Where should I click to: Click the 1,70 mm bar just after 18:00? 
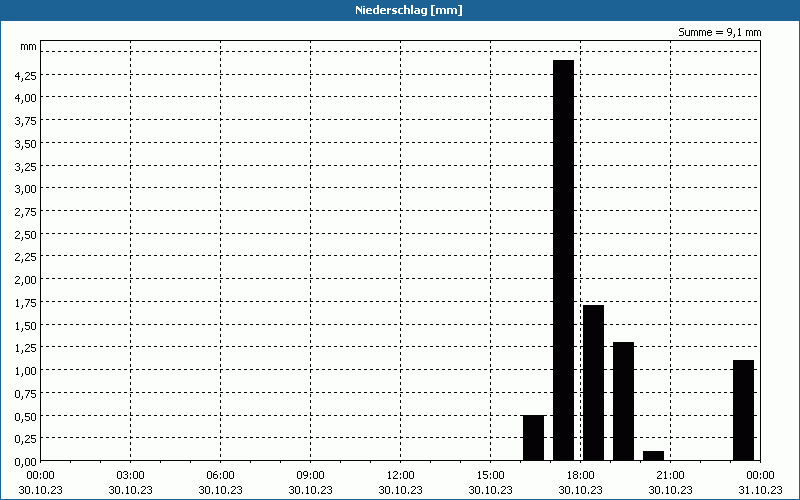point(593,383)
